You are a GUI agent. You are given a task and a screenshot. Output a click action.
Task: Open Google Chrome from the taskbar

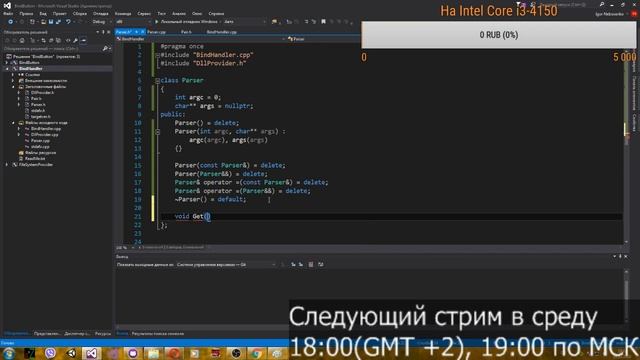tap(256, 353)
